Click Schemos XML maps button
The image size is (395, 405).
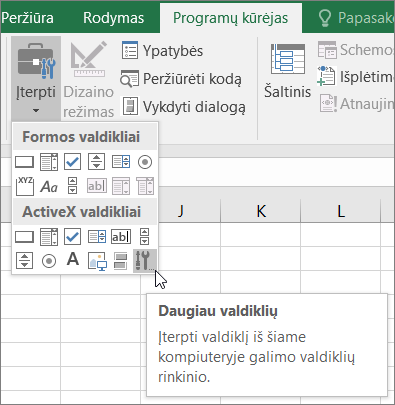click(356, 50)
